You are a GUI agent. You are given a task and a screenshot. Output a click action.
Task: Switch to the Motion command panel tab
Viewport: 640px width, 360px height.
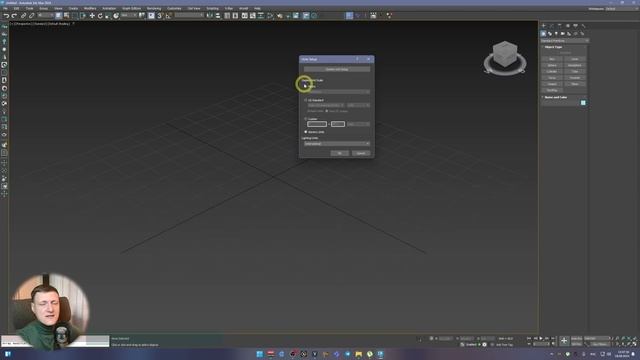pos(567,26)
